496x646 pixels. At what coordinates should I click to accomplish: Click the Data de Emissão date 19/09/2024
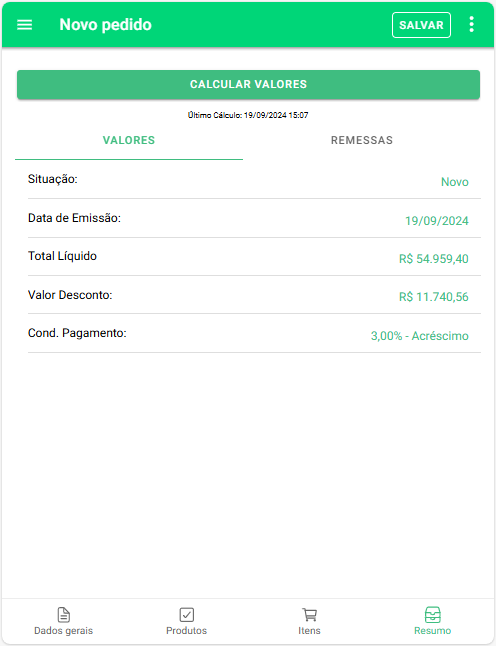coord(437,221)
